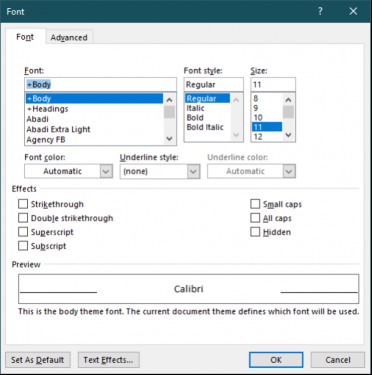This screenshot has height=375, width=372.
Task: Open Text Effects options
Action: coord(109,360)
